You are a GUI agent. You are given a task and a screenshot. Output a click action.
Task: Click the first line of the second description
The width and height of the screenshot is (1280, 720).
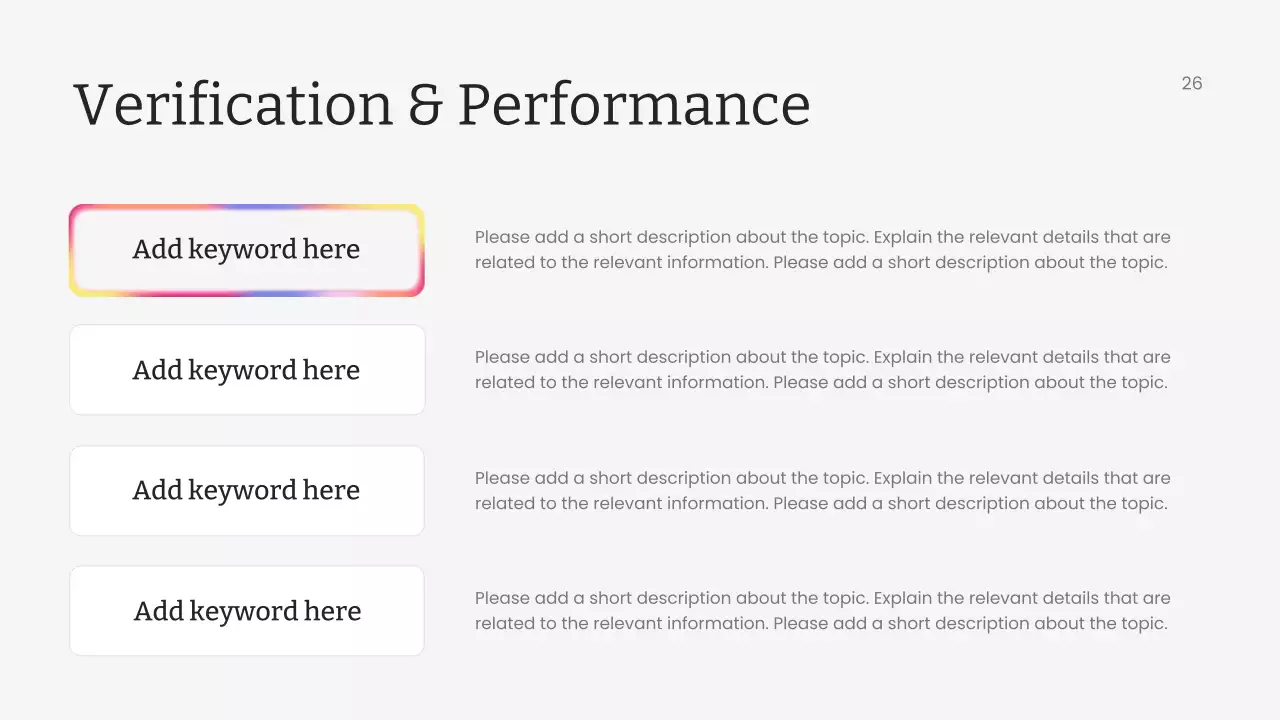click(x=822, y=357)
